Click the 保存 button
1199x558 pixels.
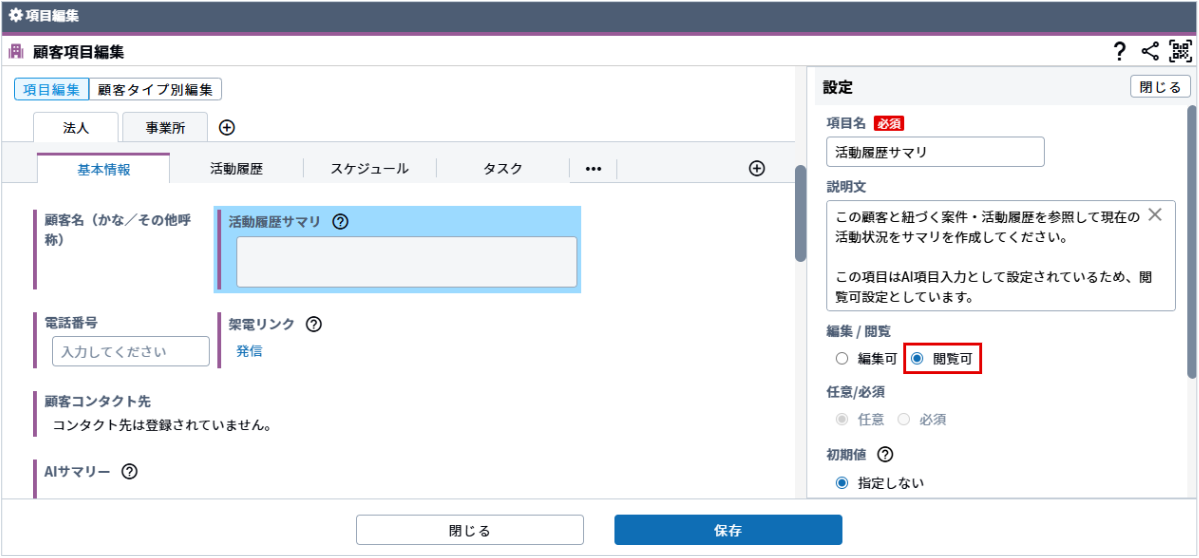tap(728, 530)
